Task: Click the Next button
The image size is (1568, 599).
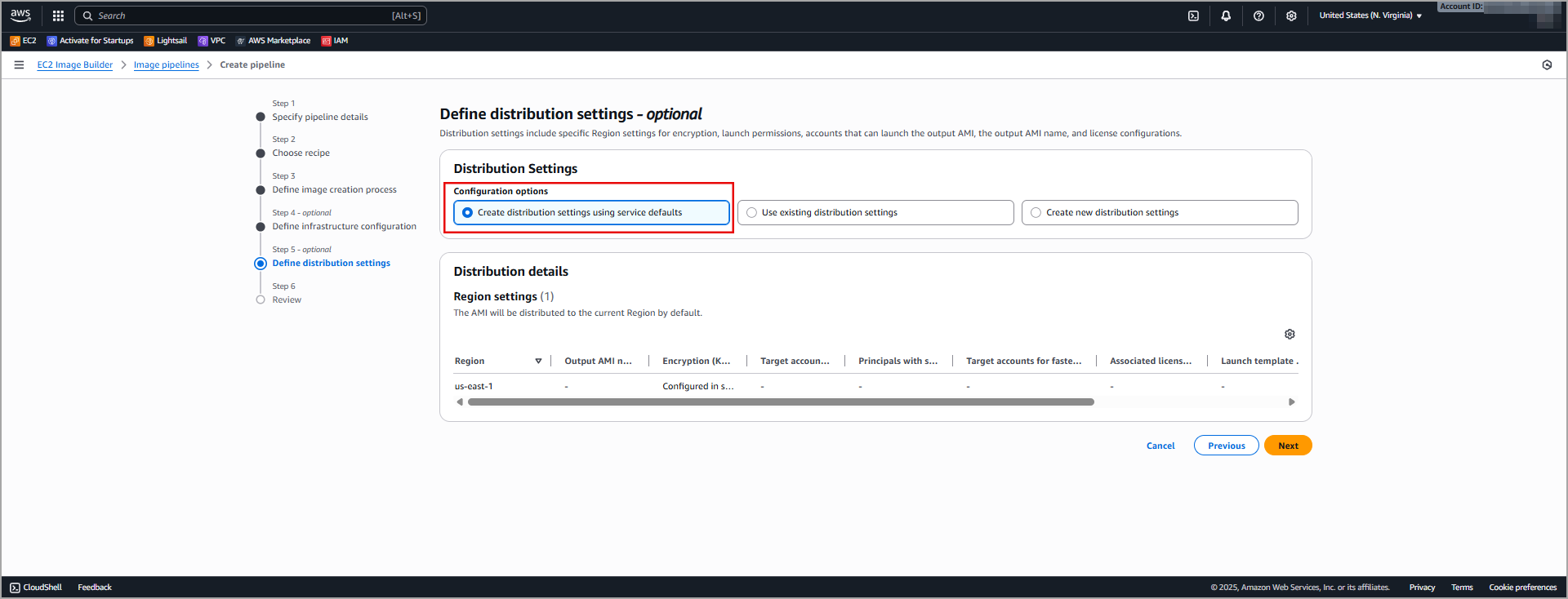Action: [x=1287, y=446]
